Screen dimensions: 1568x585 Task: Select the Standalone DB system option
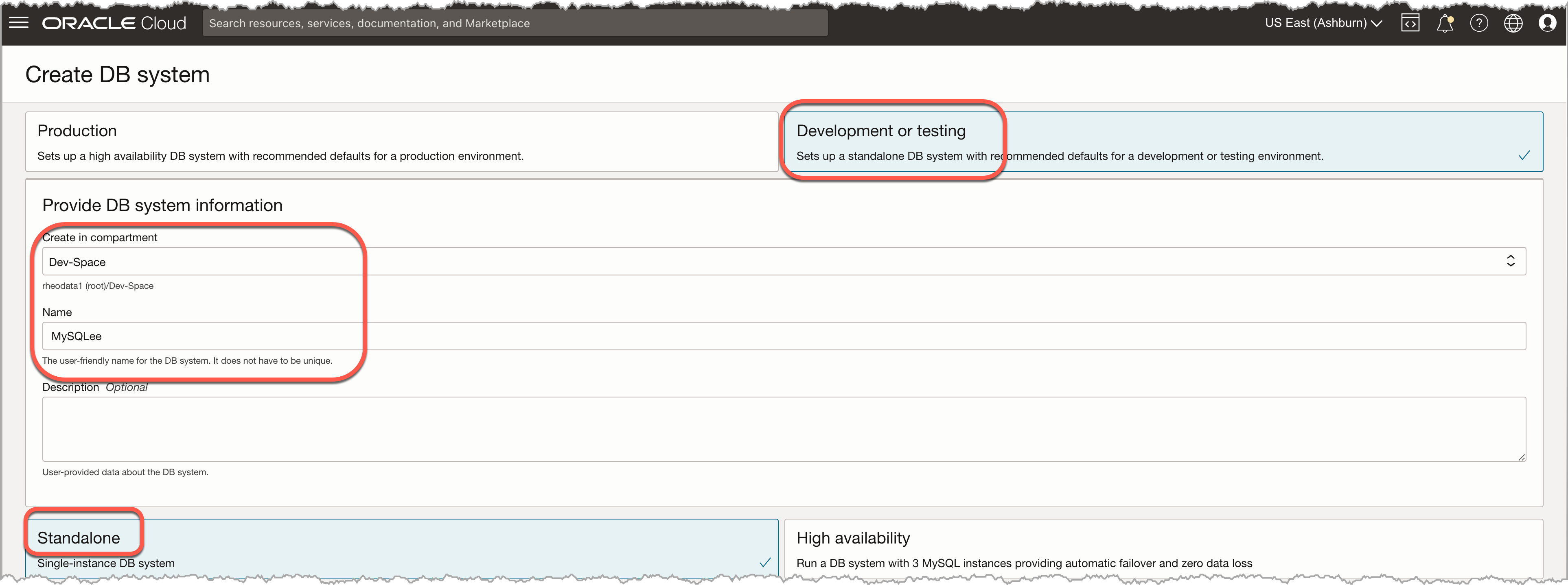(x=402, y=549)
